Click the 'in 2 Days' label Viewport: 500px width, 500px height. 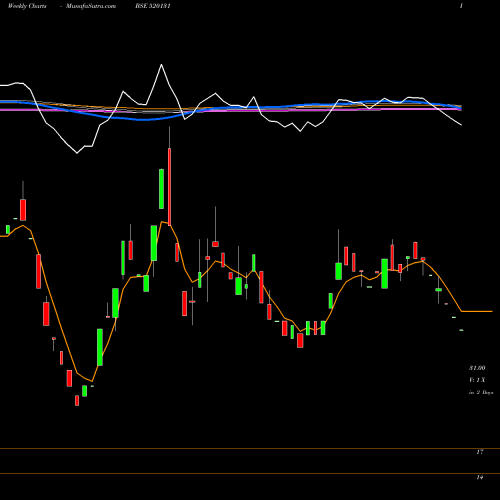pyautogui.click(x=481, y=393)
